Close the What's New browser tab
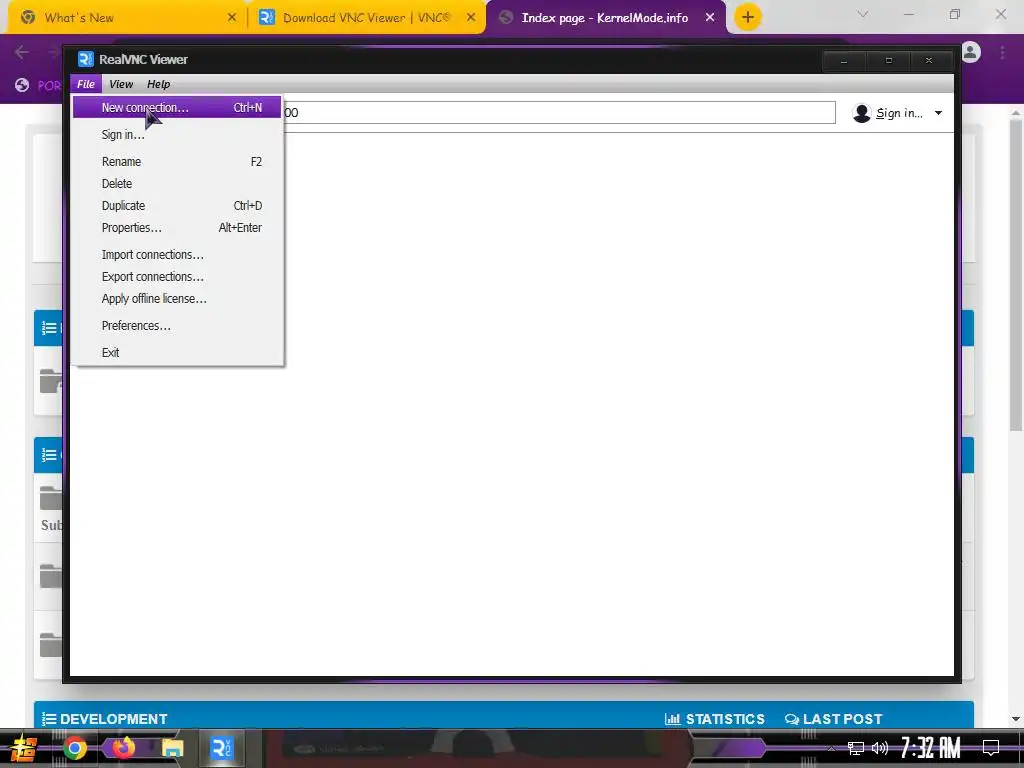Viewport: 1024px width, 768px height. pos(231,18)
